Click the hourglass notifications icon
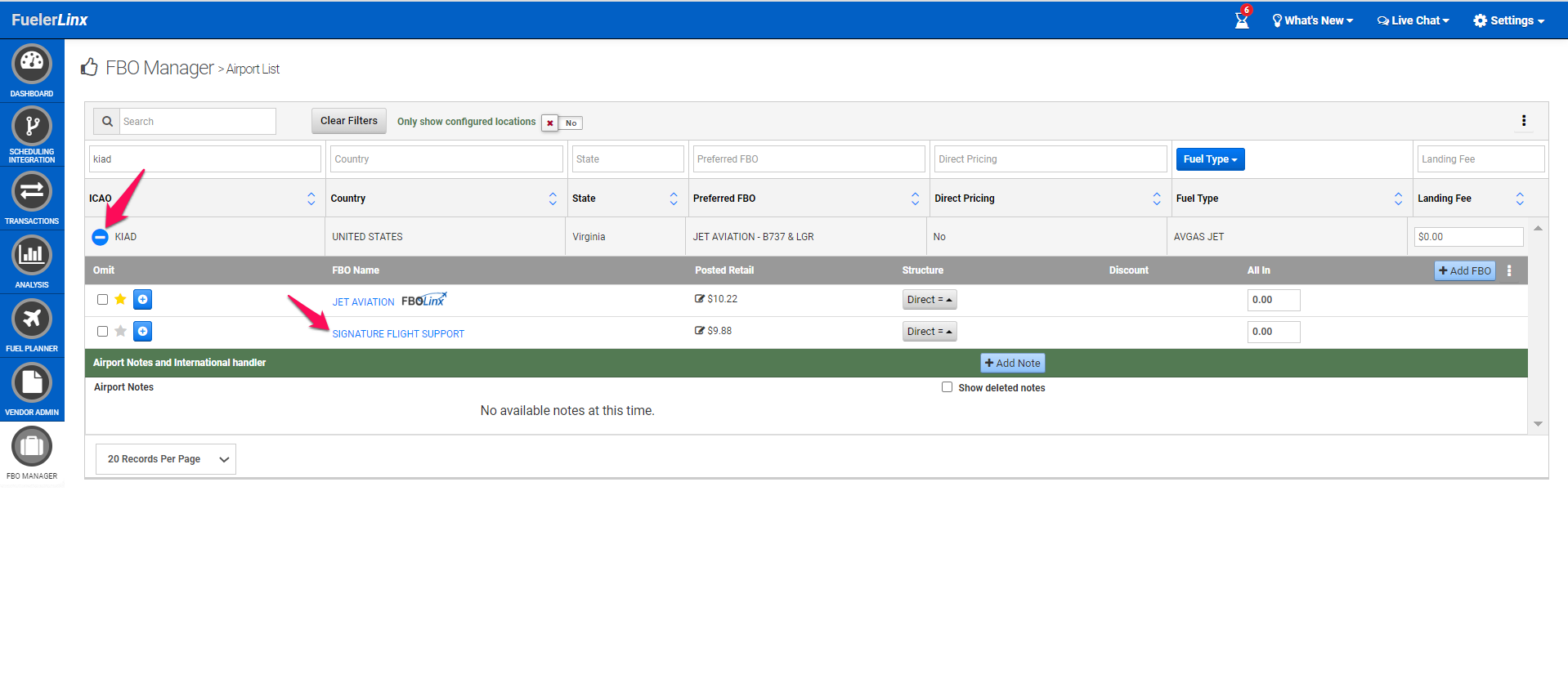Viewport: 1568px width, 692px height. (x=1242, y=20)
